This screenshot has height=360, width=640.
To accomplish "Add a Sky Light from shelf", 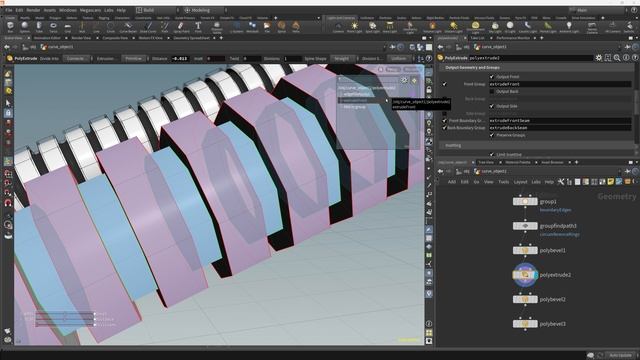I will (495, 27).
